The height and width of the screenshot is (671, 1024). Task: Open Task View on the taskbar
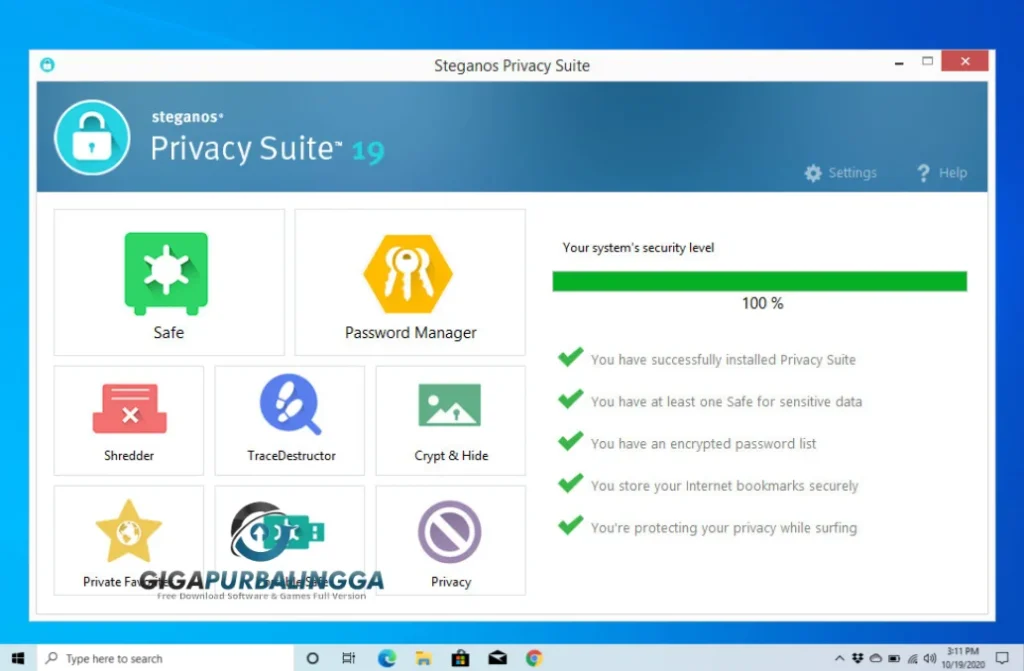[x=348, y=658]
